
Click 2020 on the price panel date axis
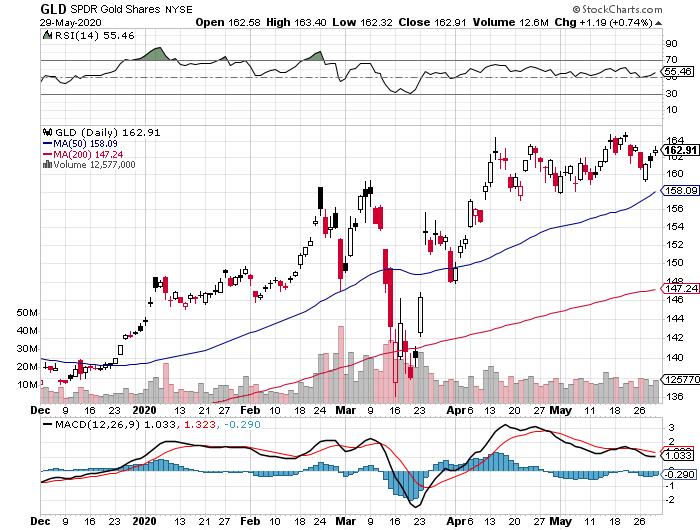coord(145,410)
